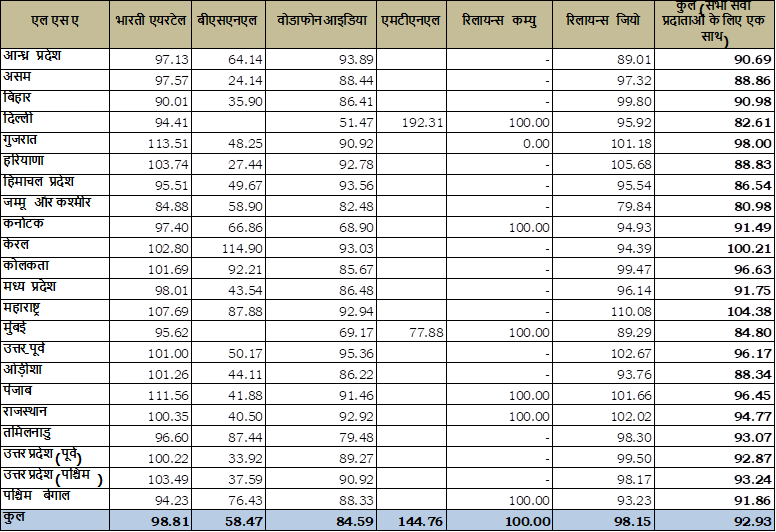Select the एमटीएनएल column header cell

point(413,21)
